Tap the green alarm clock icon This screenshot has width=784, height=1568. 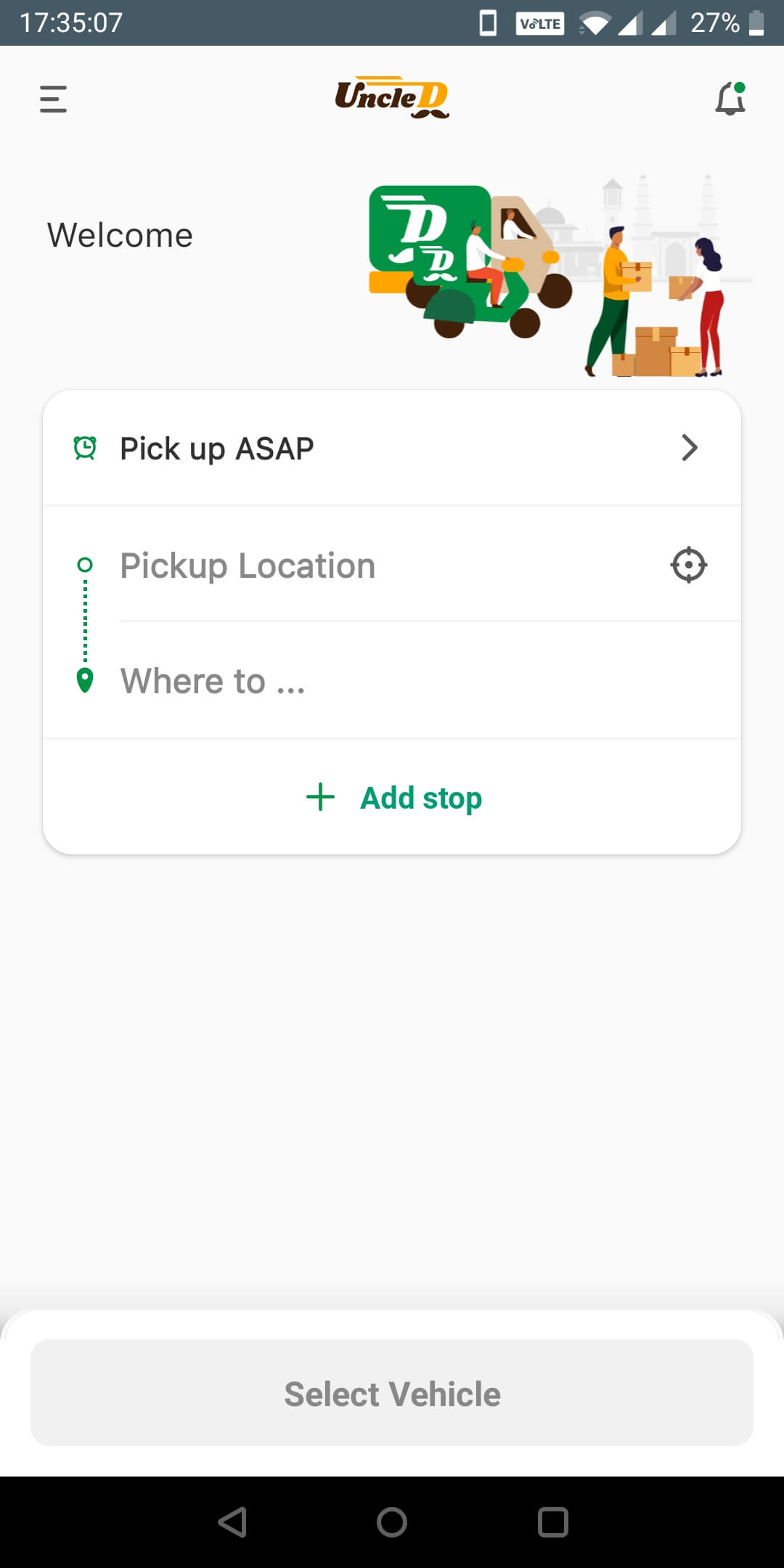click(85, 448)
